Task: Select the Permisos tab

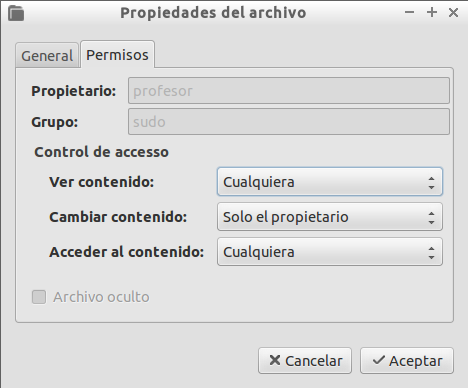Action: (x=117, y=55)
